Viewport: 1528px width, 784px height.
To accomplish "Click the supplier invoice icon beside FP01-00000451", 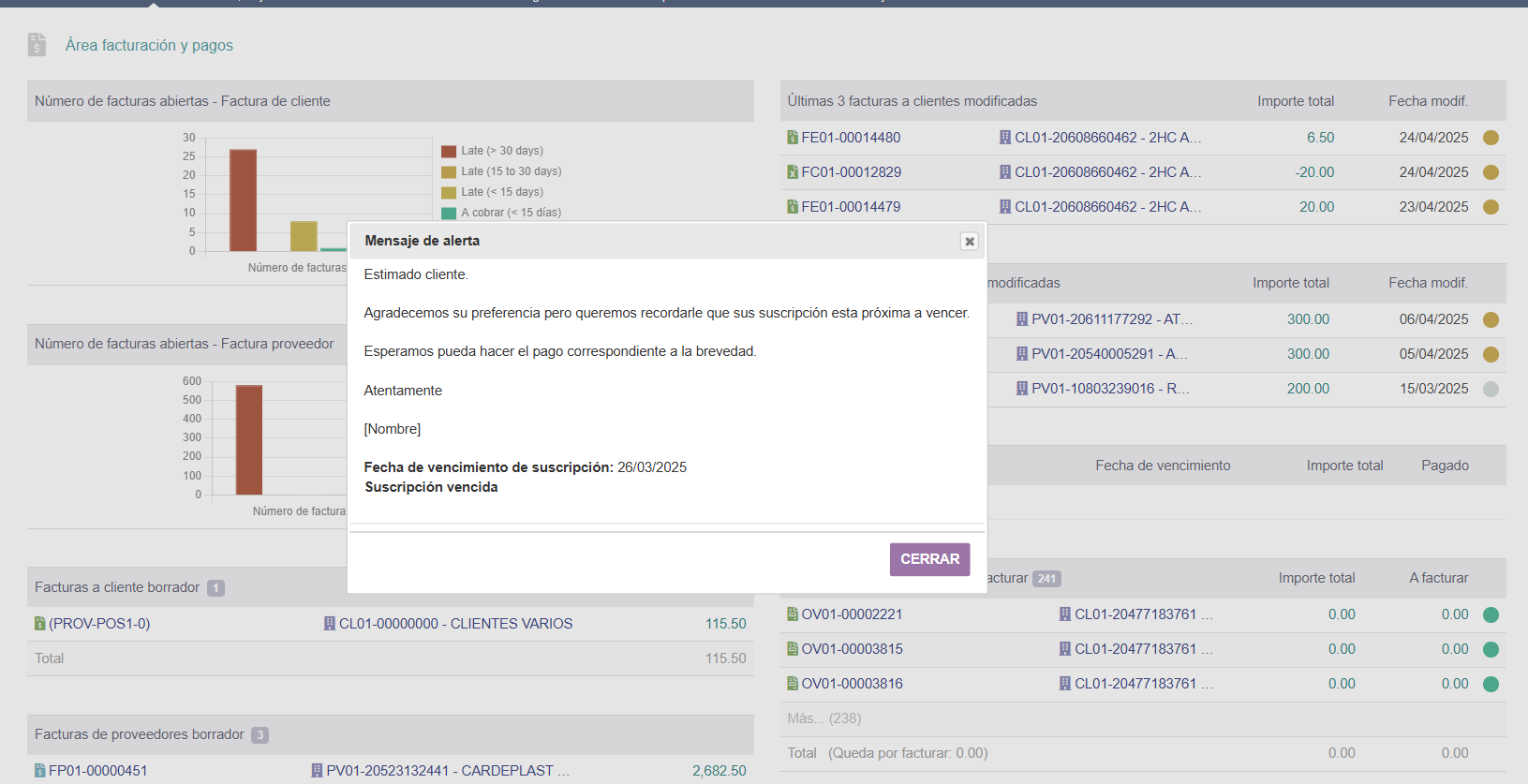I will tap(40, 771).
